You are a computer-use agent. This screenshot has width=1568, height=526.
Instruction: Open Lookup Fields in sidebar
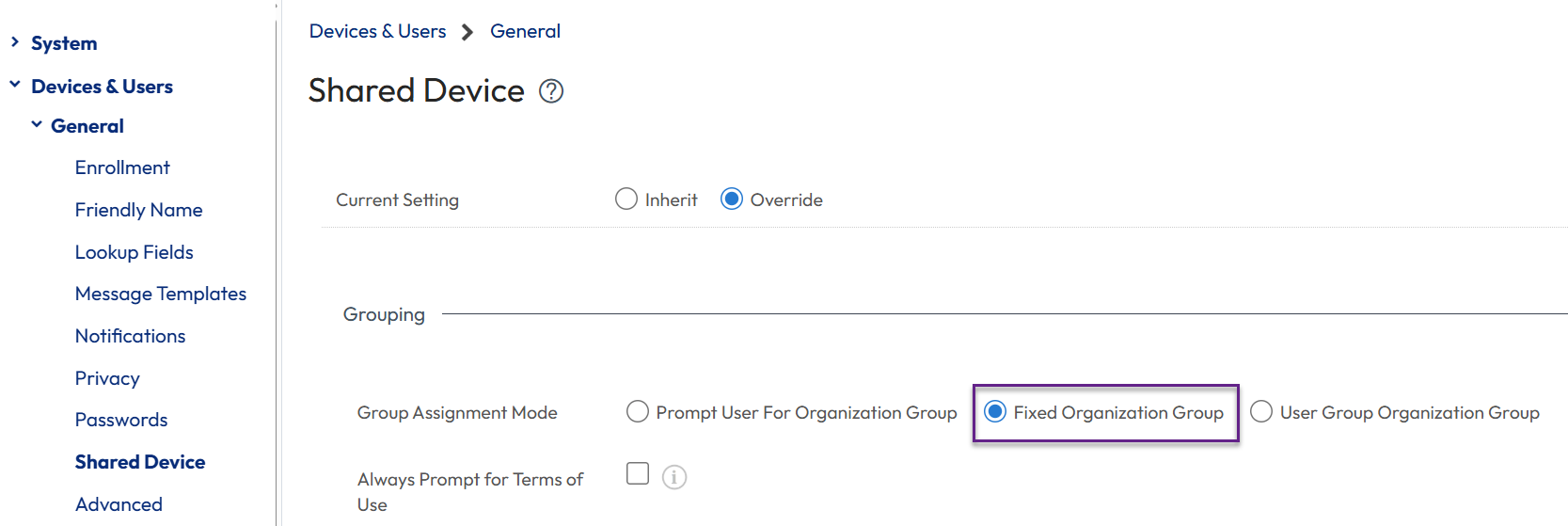134,252
